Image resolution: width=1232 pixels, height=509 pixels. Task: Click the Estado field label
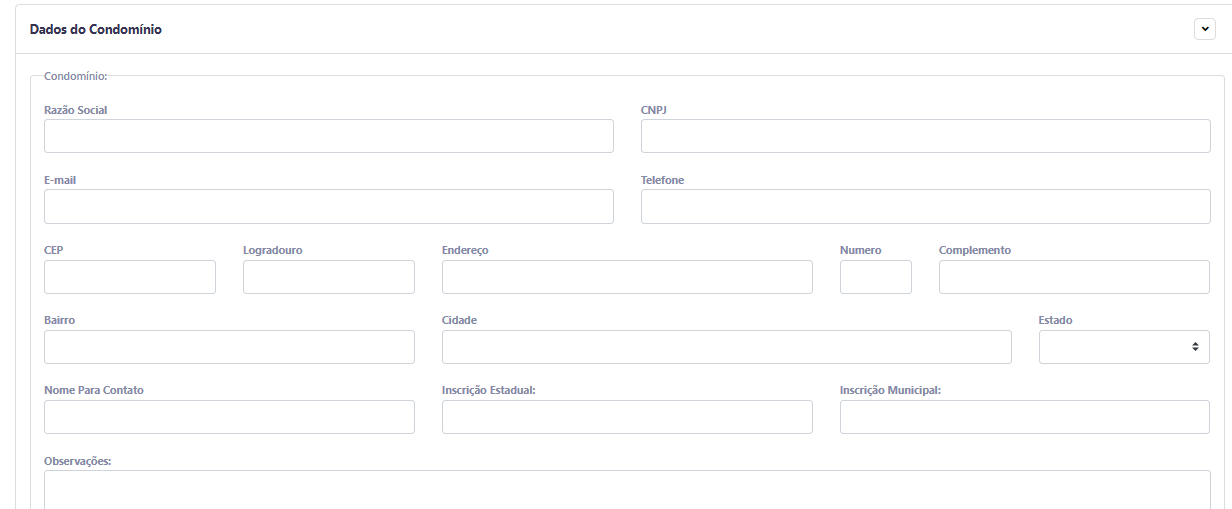click(1056, 320)
